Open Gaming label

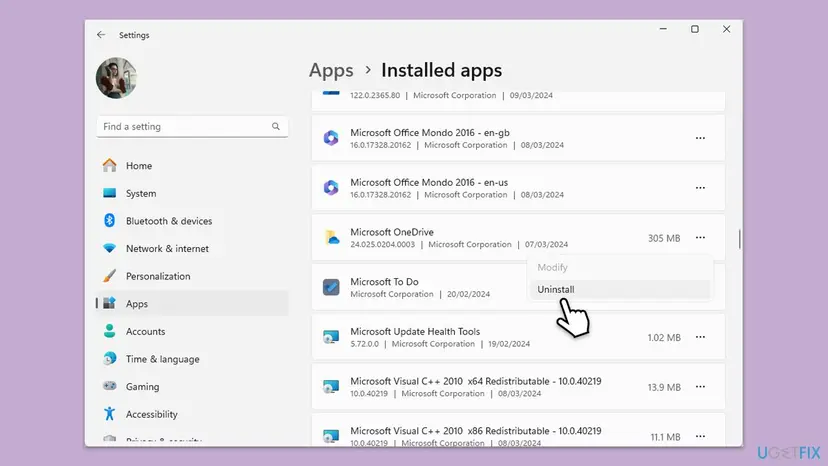coord(142,387)
